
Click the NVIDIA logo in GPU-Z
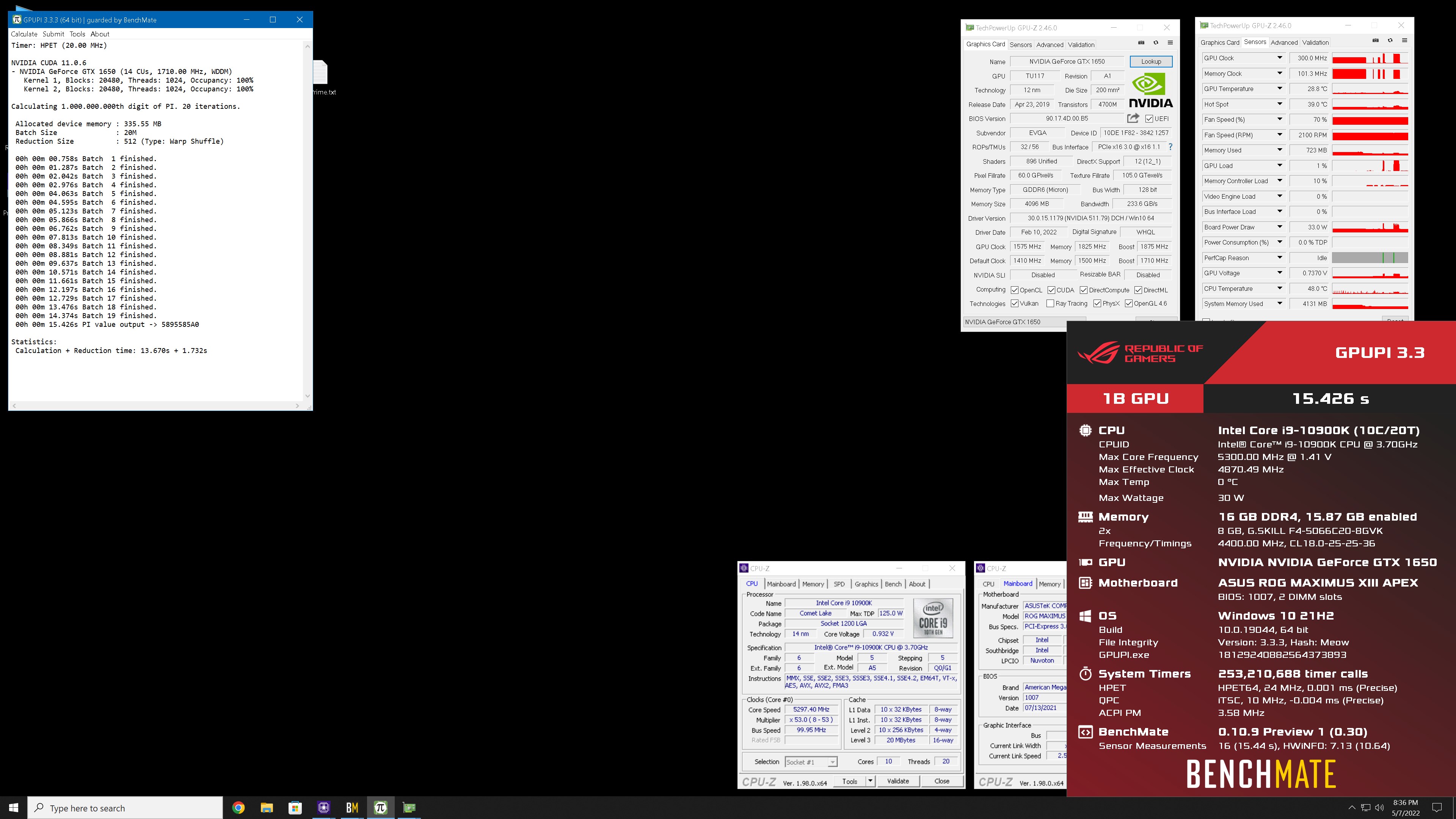[1150, 91]
